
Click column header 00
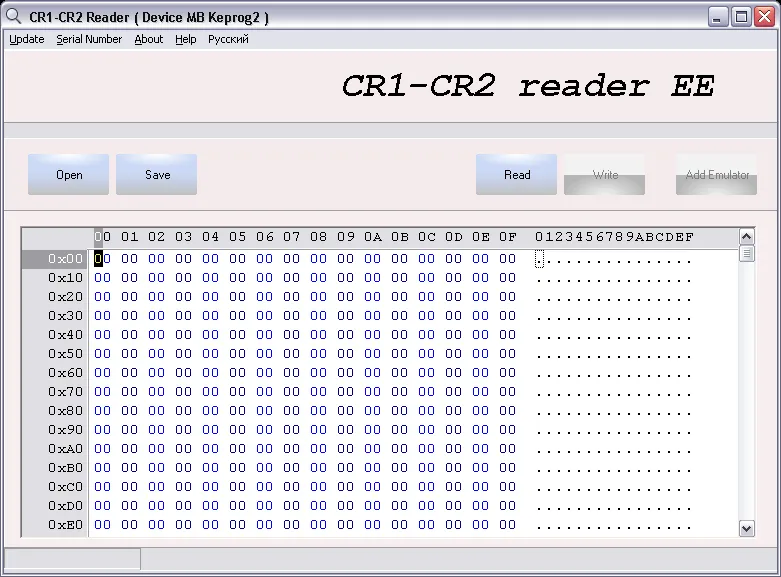pos(103,237)
